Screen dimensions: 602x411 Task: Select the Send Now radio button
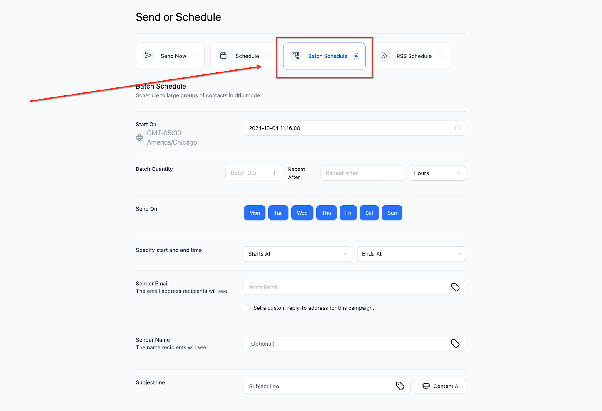(x=195, y=56)
